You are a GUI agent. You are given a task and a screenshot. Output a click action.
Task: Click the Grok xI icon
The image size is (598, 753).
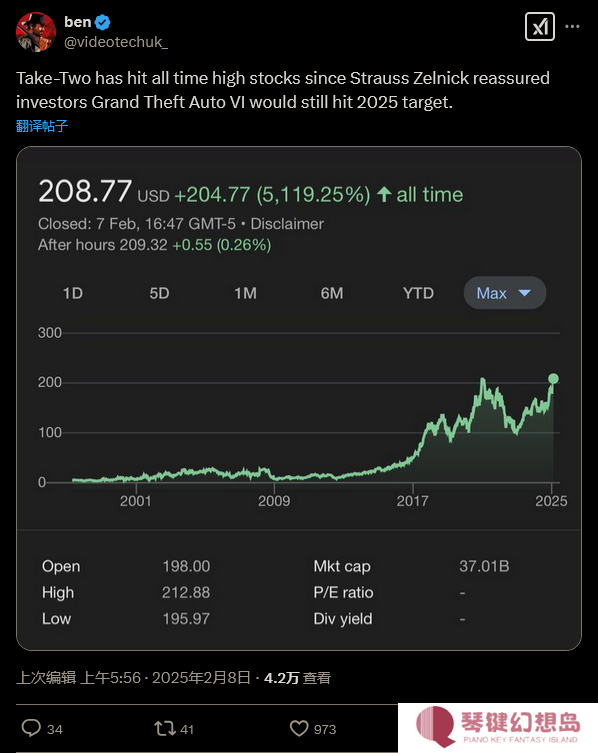coord(540,26)
